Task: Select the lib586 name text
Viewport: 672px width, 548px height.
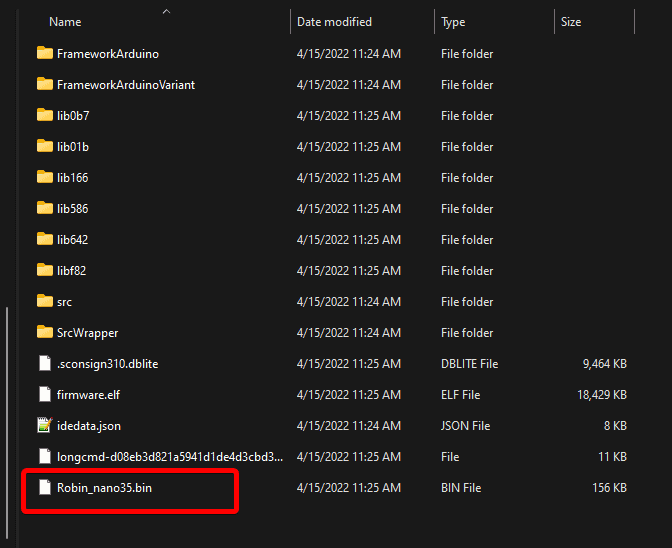Action: [72, 209]
